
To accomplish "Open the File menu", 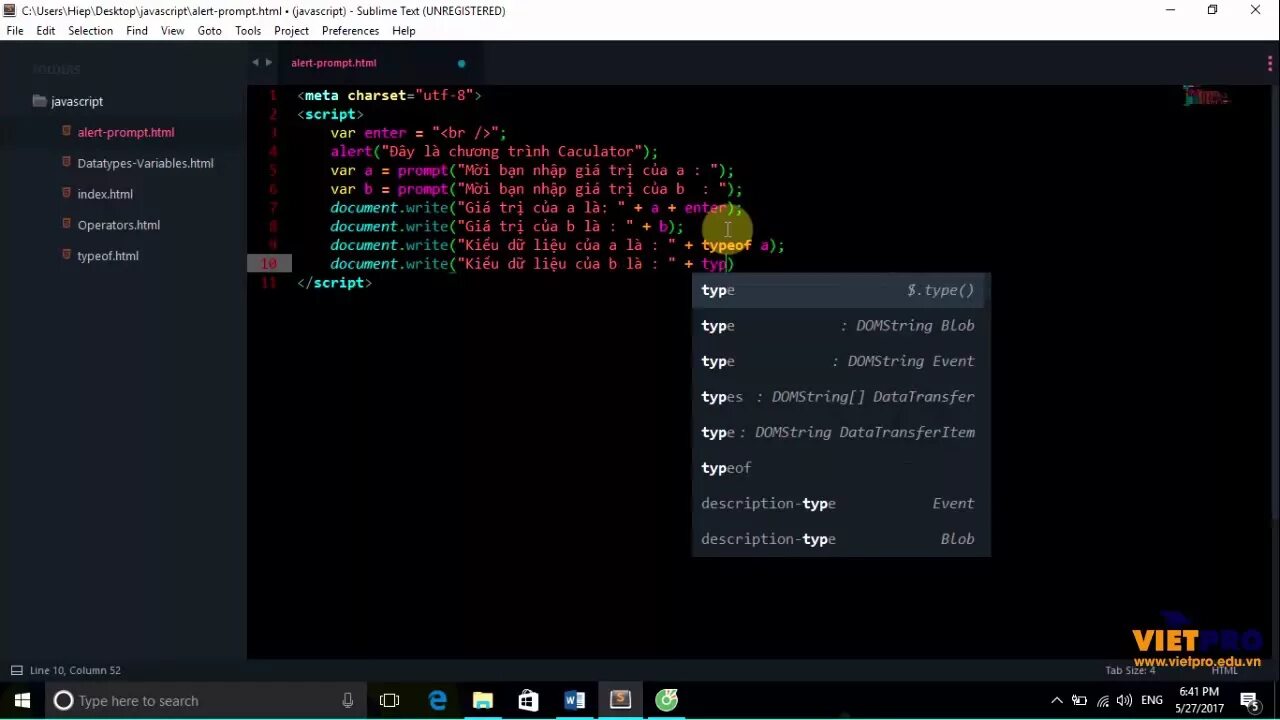I will point(15,31).
